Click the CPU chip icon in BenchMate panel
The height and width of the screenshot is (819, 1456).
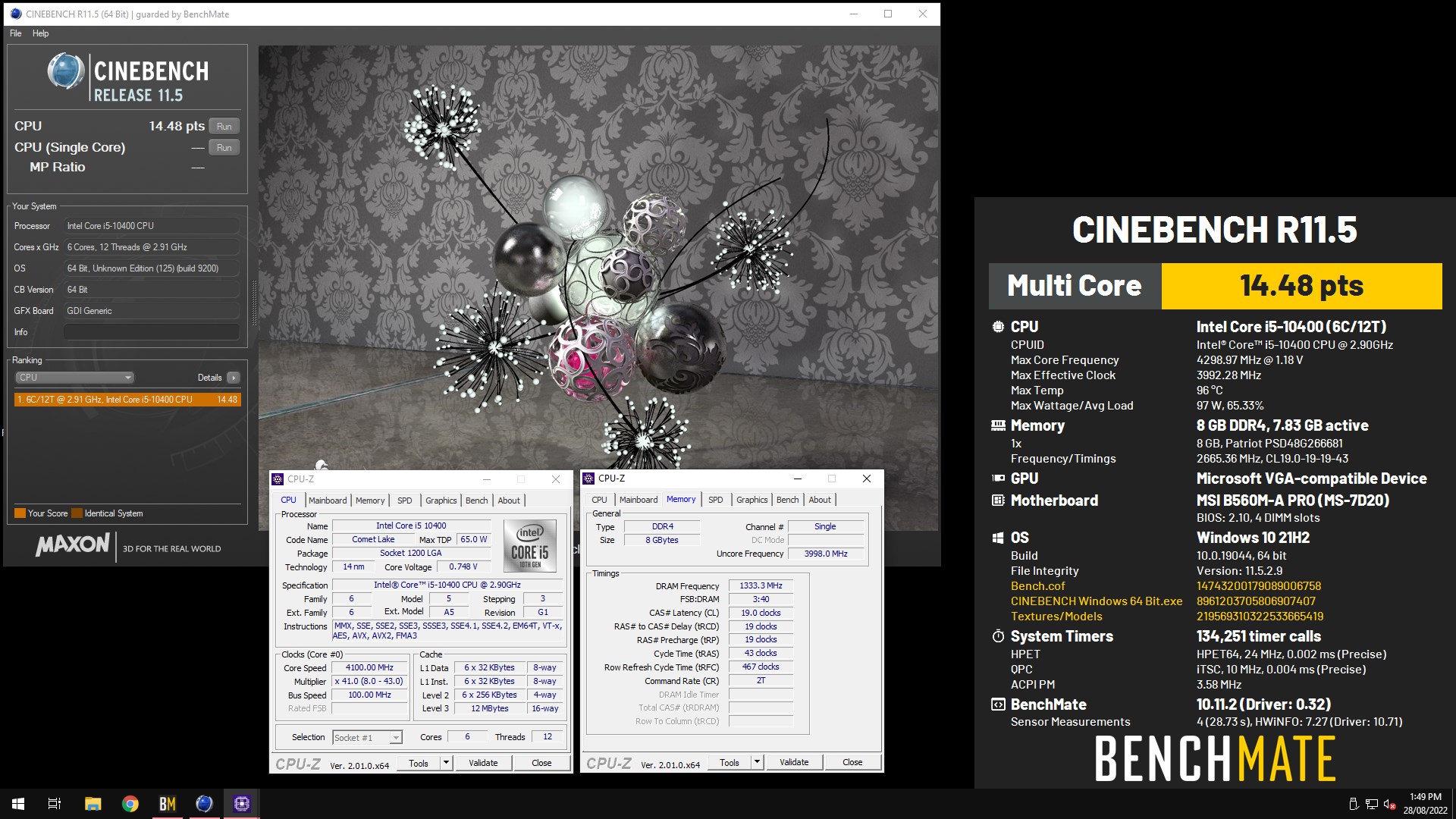point(998,327)
